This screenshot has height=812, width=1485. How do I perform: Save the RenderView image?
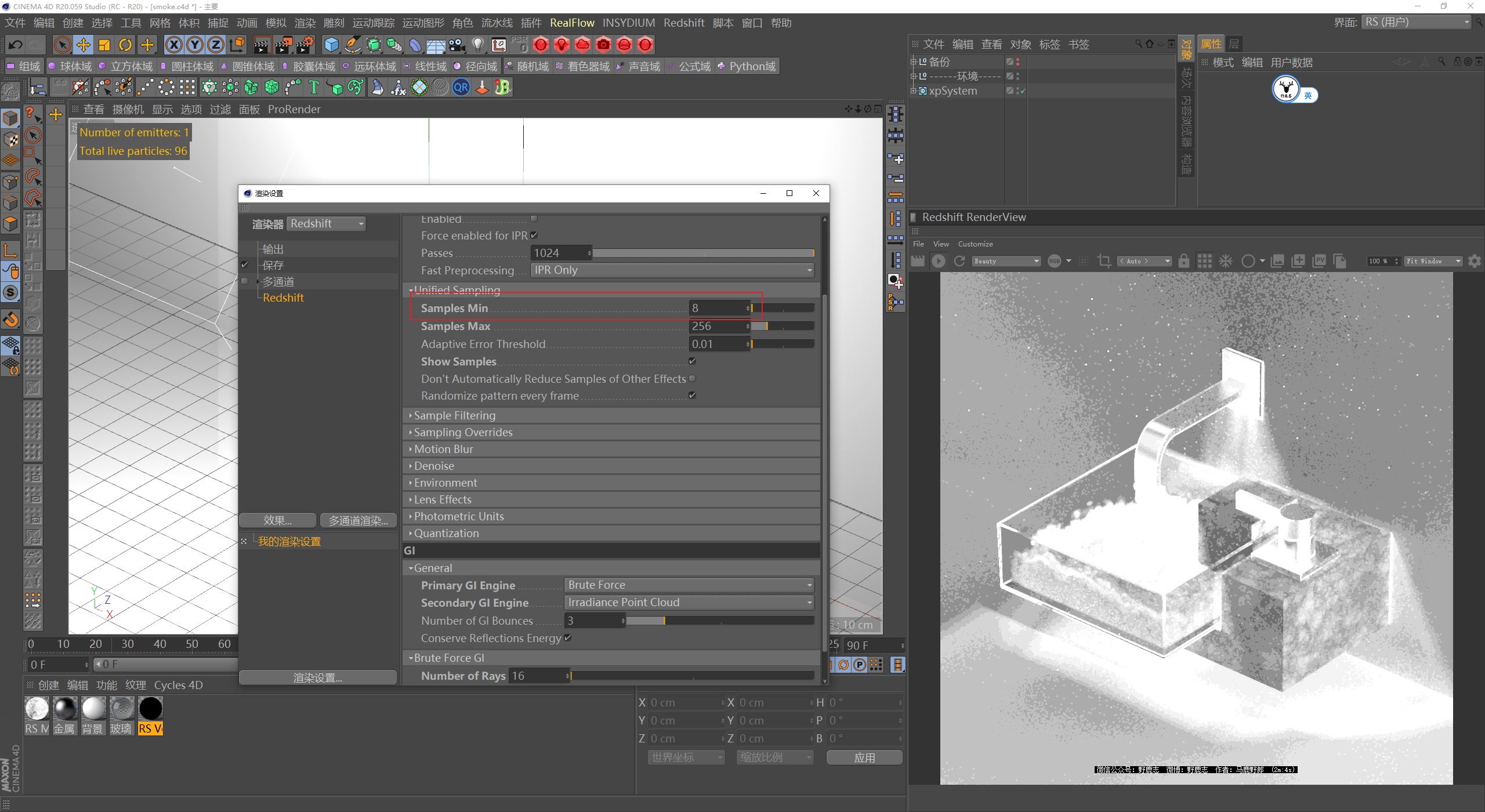[1277, 261]
